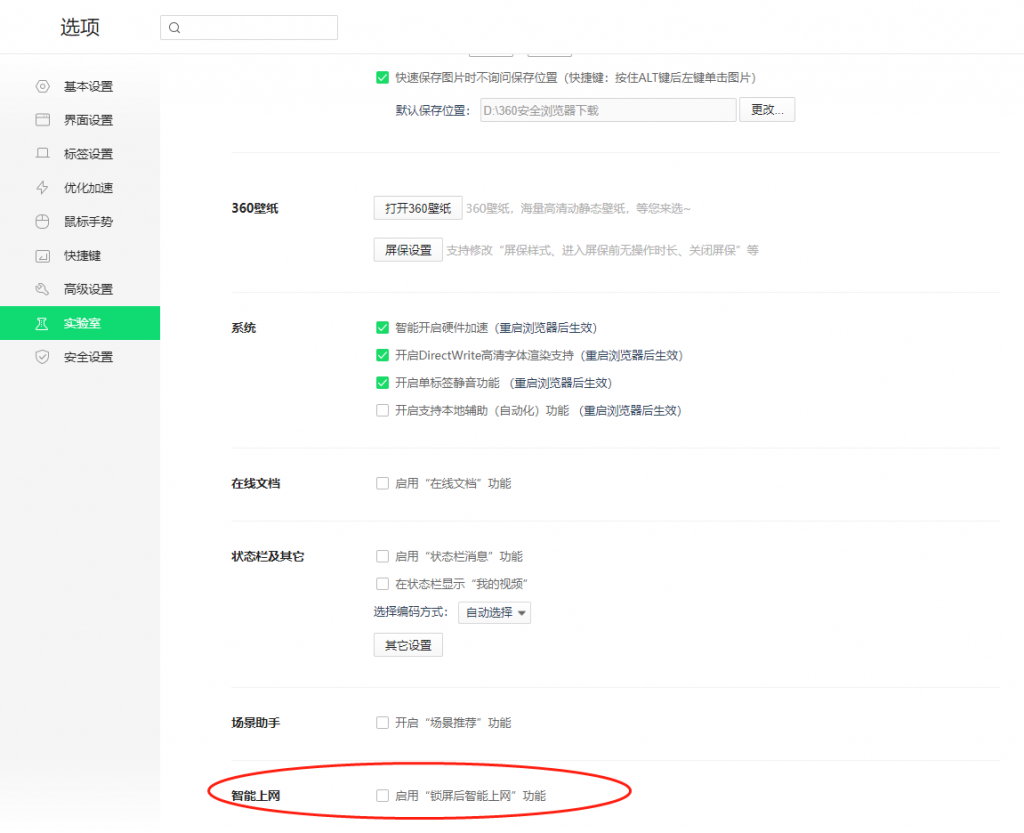This screenshot has width=1024, height=833.
Task: Click the 安全设置 shield icon
Action: [x=42, y=357]
